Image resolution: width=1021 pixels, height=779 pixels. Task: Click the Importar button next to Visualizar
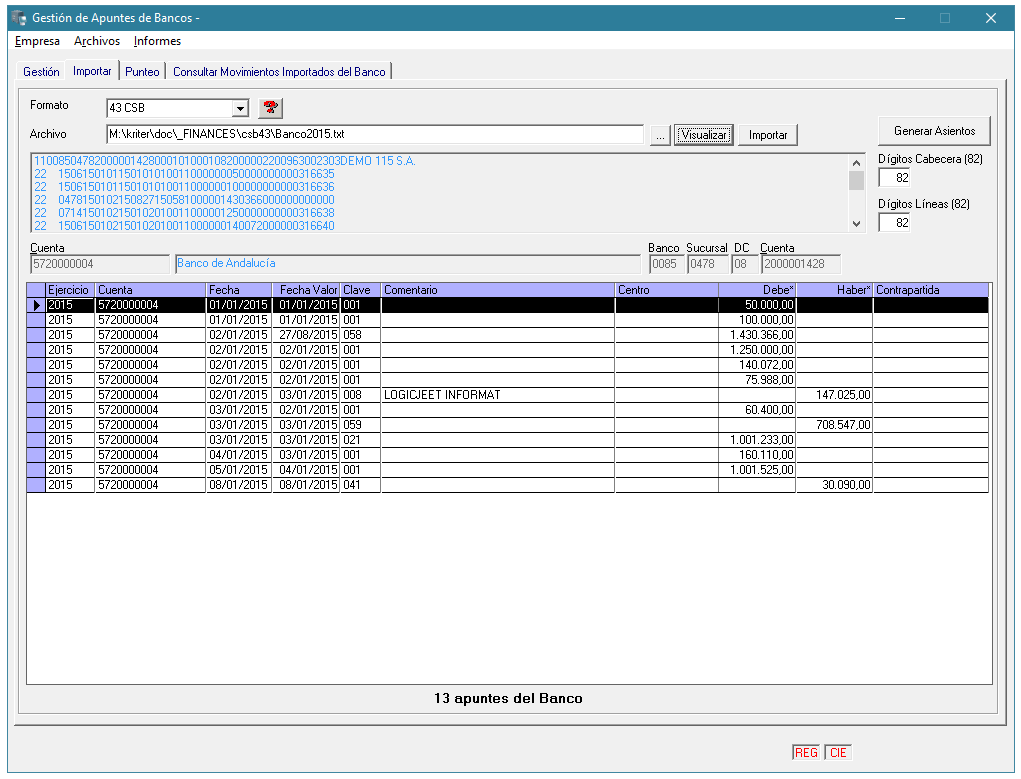tap(768, 135)
